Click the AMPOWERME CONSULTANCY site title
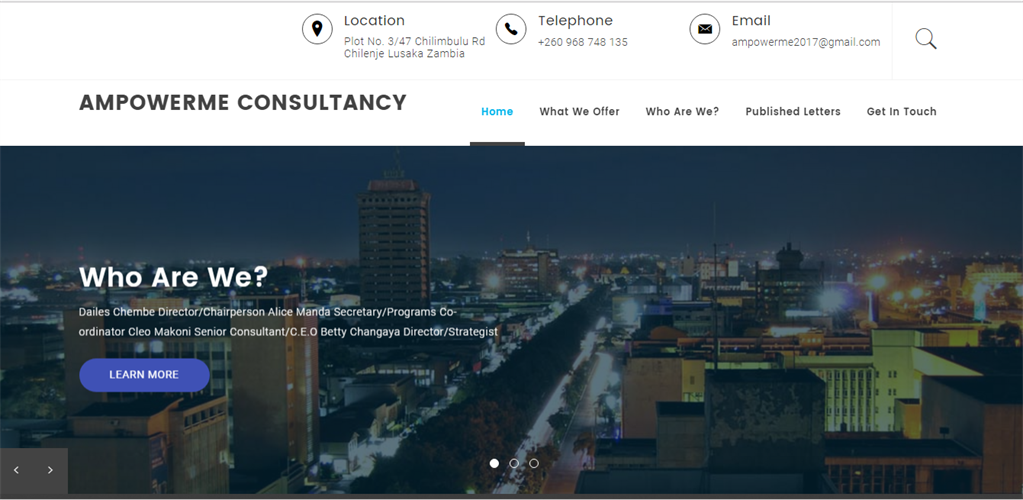Viewport: 1023px width, 500px height. coord(243,102)
